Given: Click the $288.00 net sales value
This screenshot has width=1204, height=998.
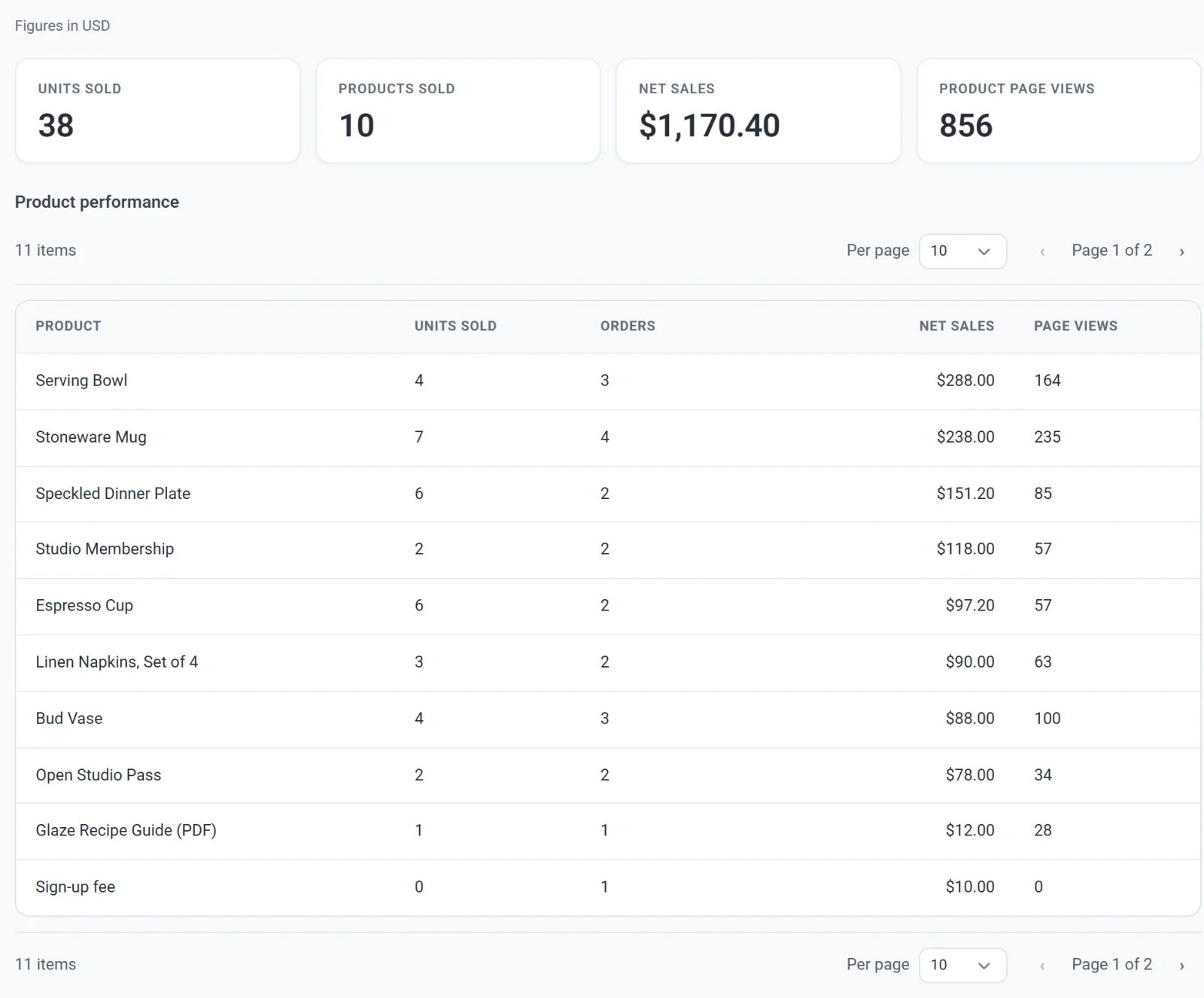Looking at the screenshot, I should coord(965,381).
